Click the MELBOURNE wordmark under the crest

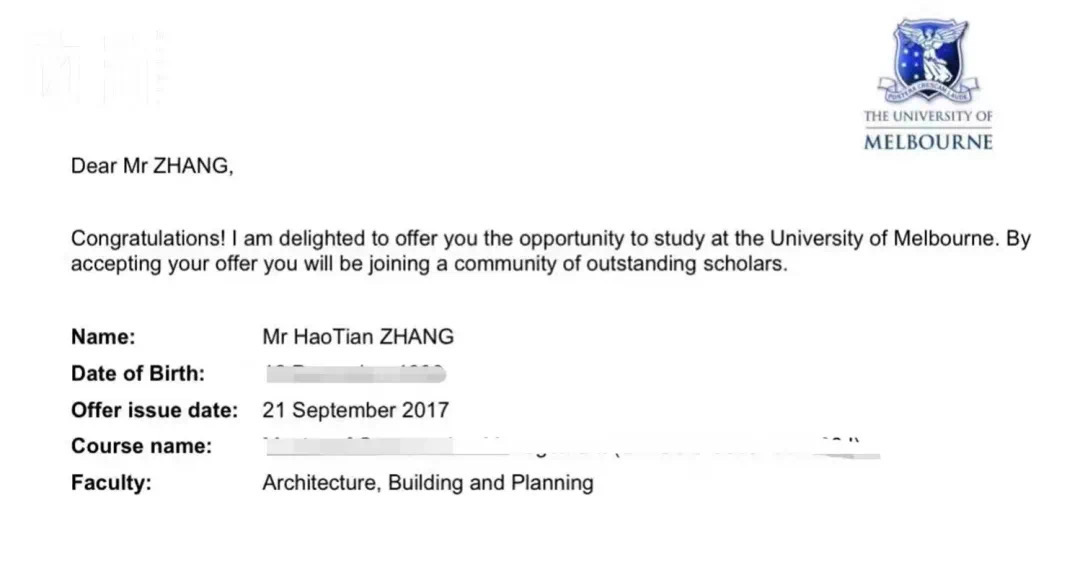(928, 142)
